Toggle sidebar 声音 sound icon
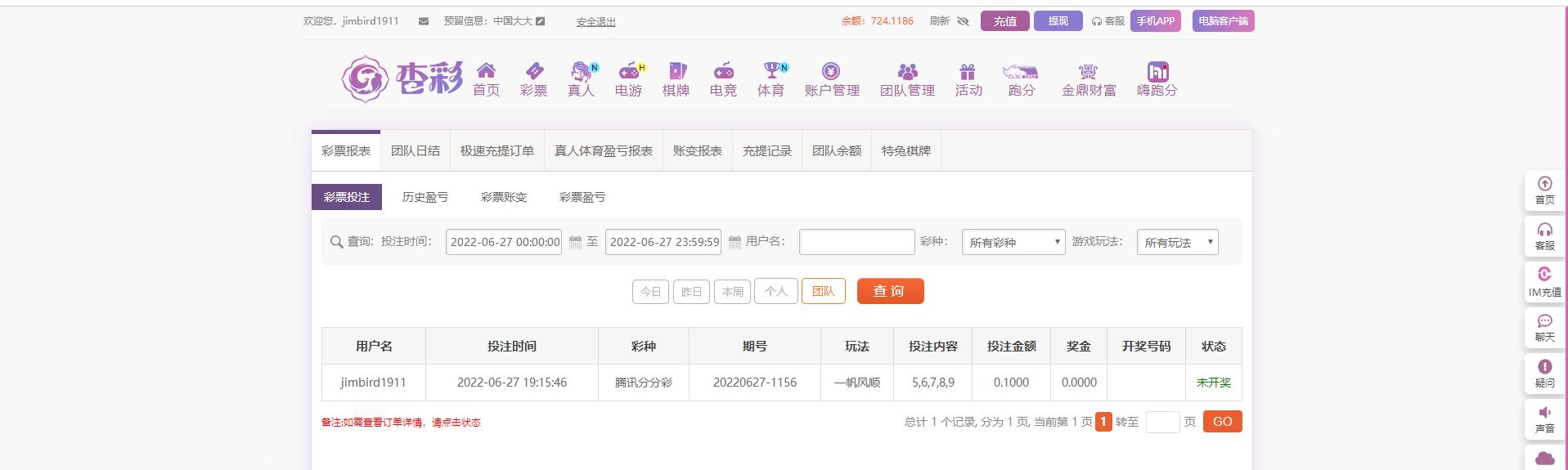 pos(1544,412)
